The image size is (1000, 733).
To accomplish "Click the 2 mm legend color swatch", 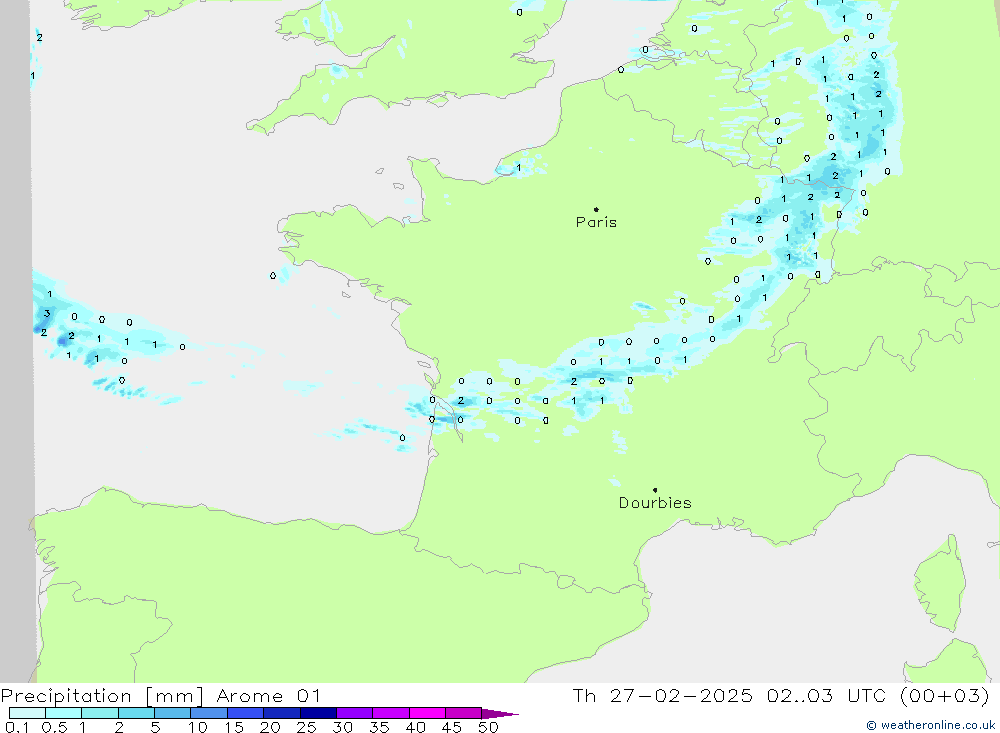I will coord(136,713).
